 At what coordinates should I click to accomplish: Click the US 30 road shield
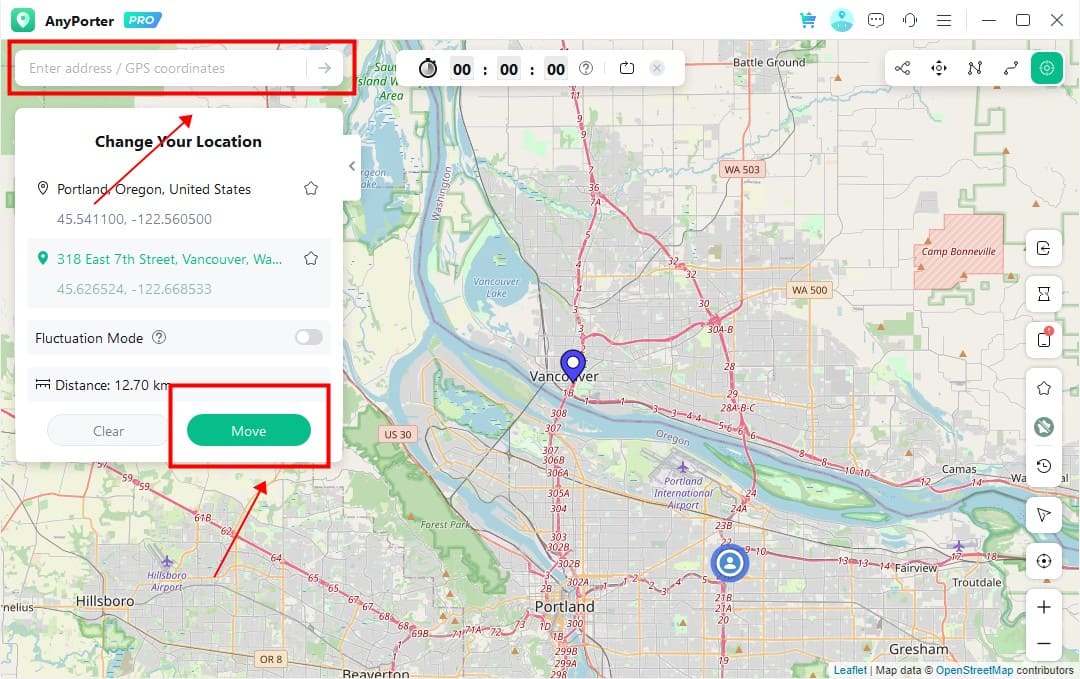[397, 435]
